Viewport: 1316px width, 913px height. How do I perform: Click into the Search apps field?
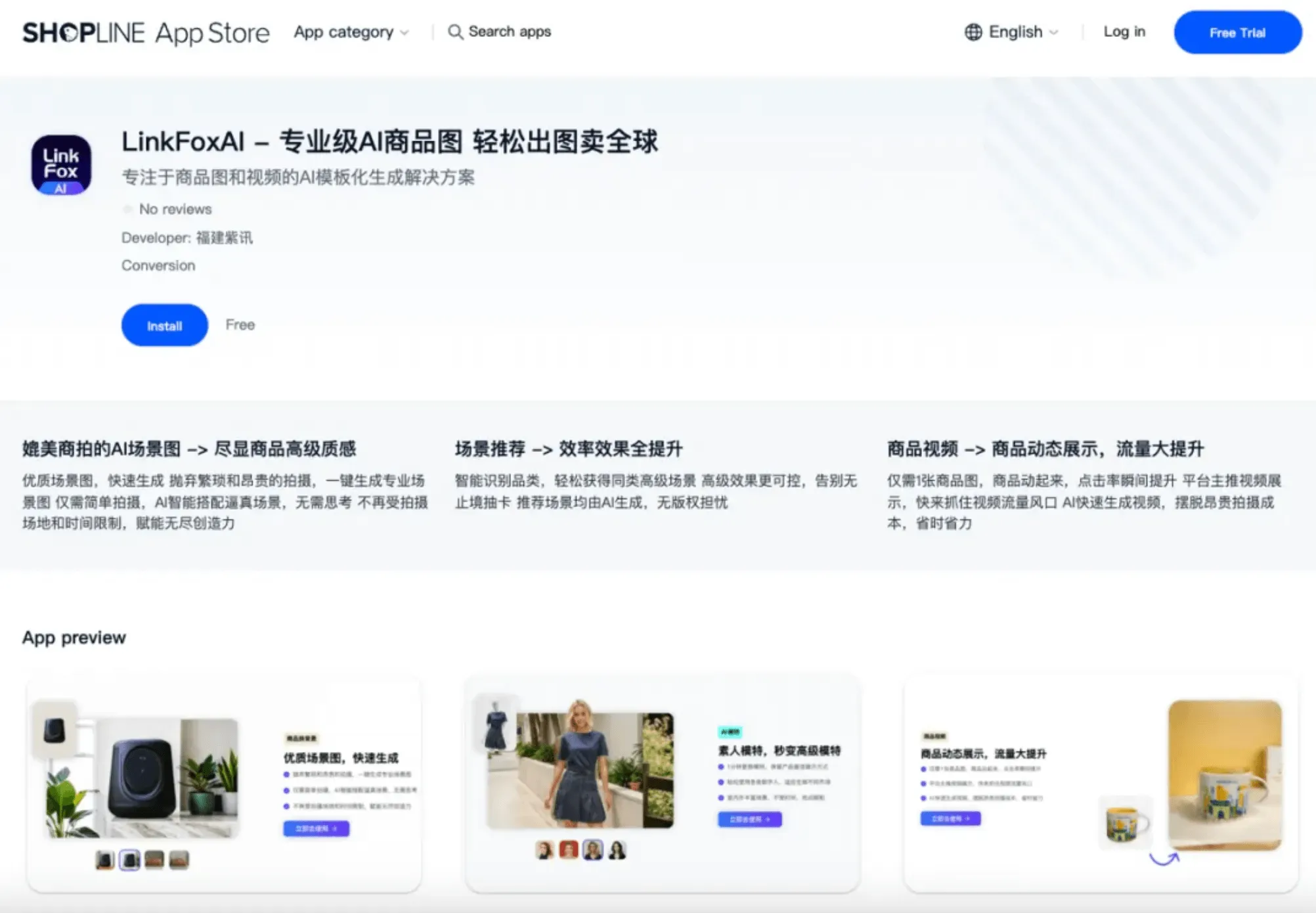(510, 32)
